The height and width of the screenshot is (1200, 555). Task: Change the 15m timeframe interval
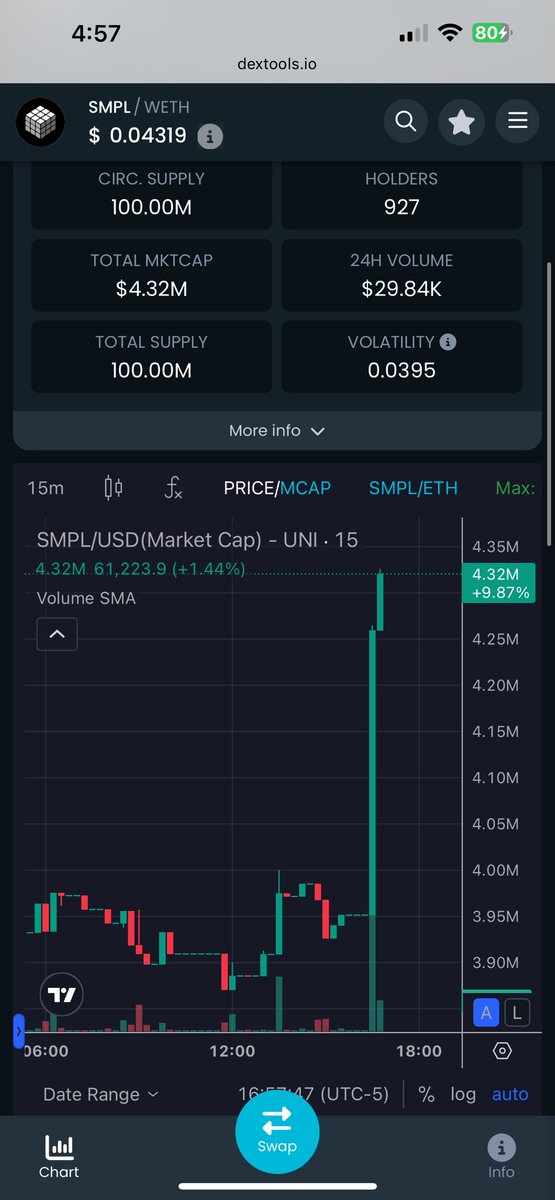(45, 488)
